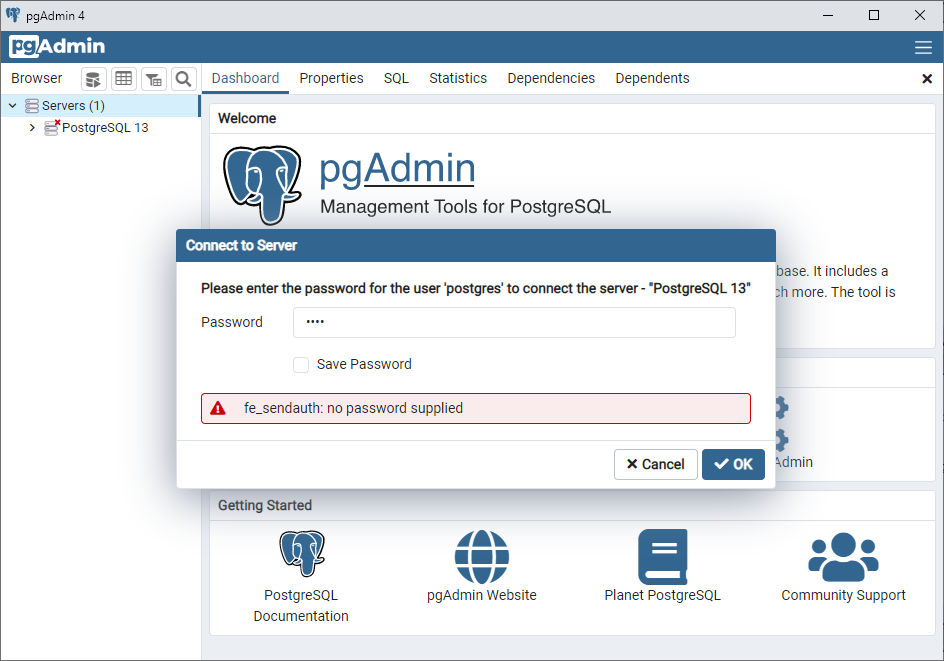Cancel the Connect to Server dialog
Viewport: 944px width, 661px height.
[656, 464]
